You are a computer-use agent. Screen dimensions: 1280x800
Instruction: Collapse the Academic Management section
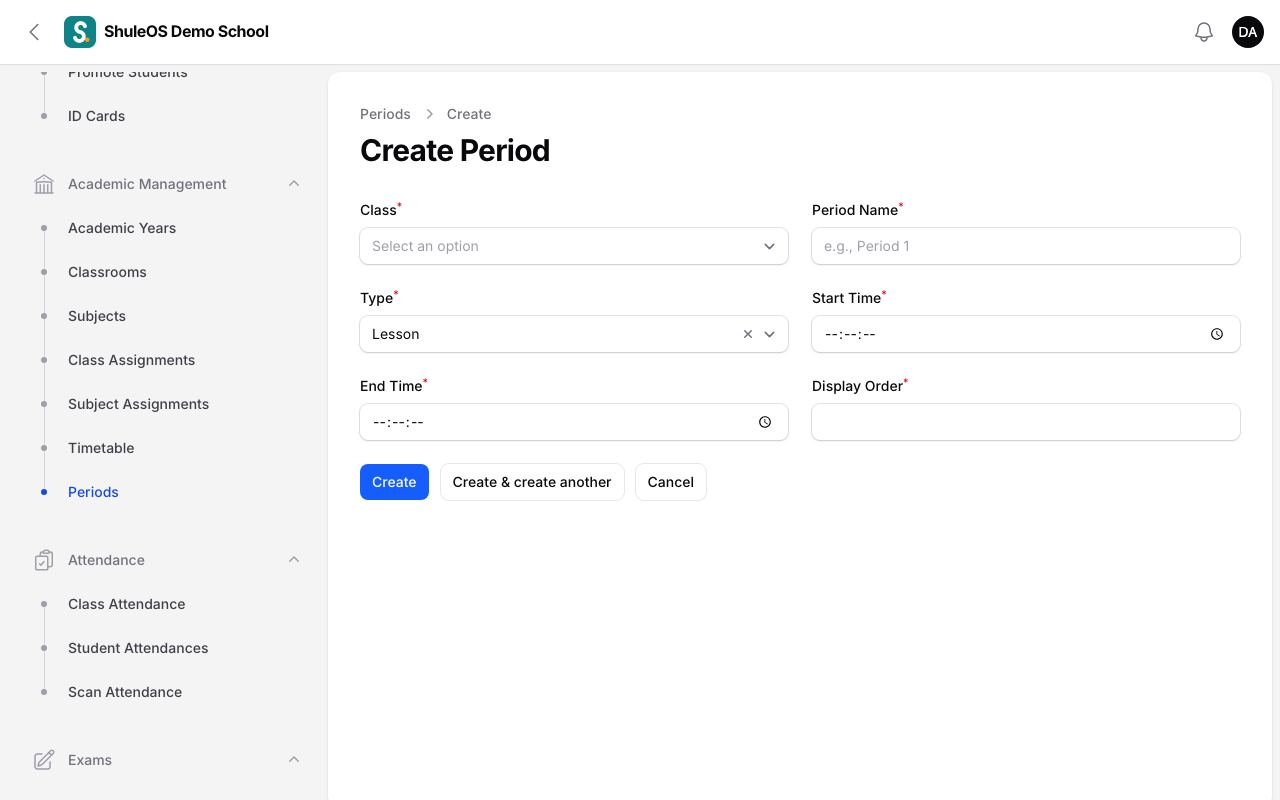point(294,184)
